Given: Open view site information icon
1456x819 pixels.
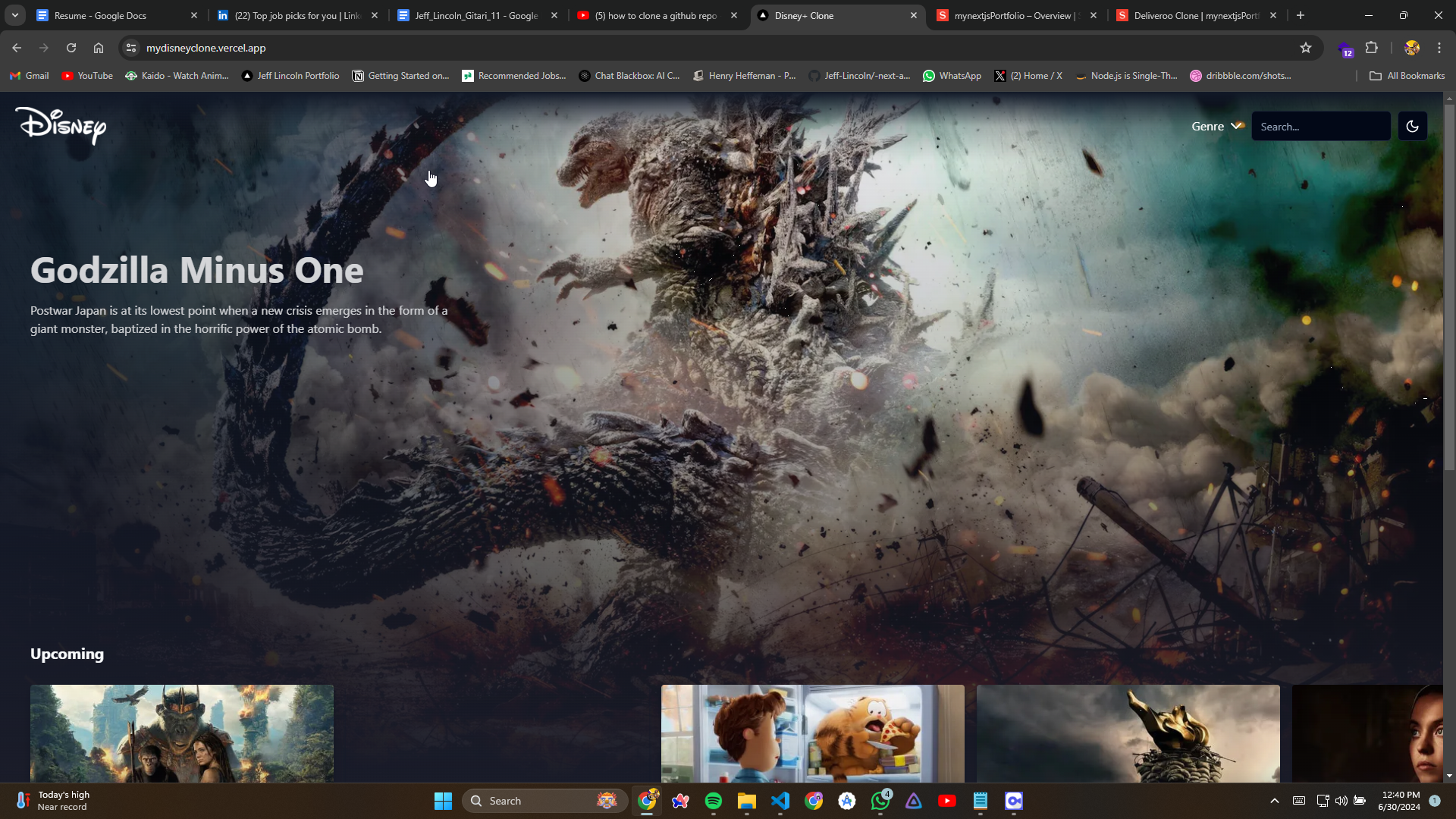Looking at the screenshot, I should (131, 48).
